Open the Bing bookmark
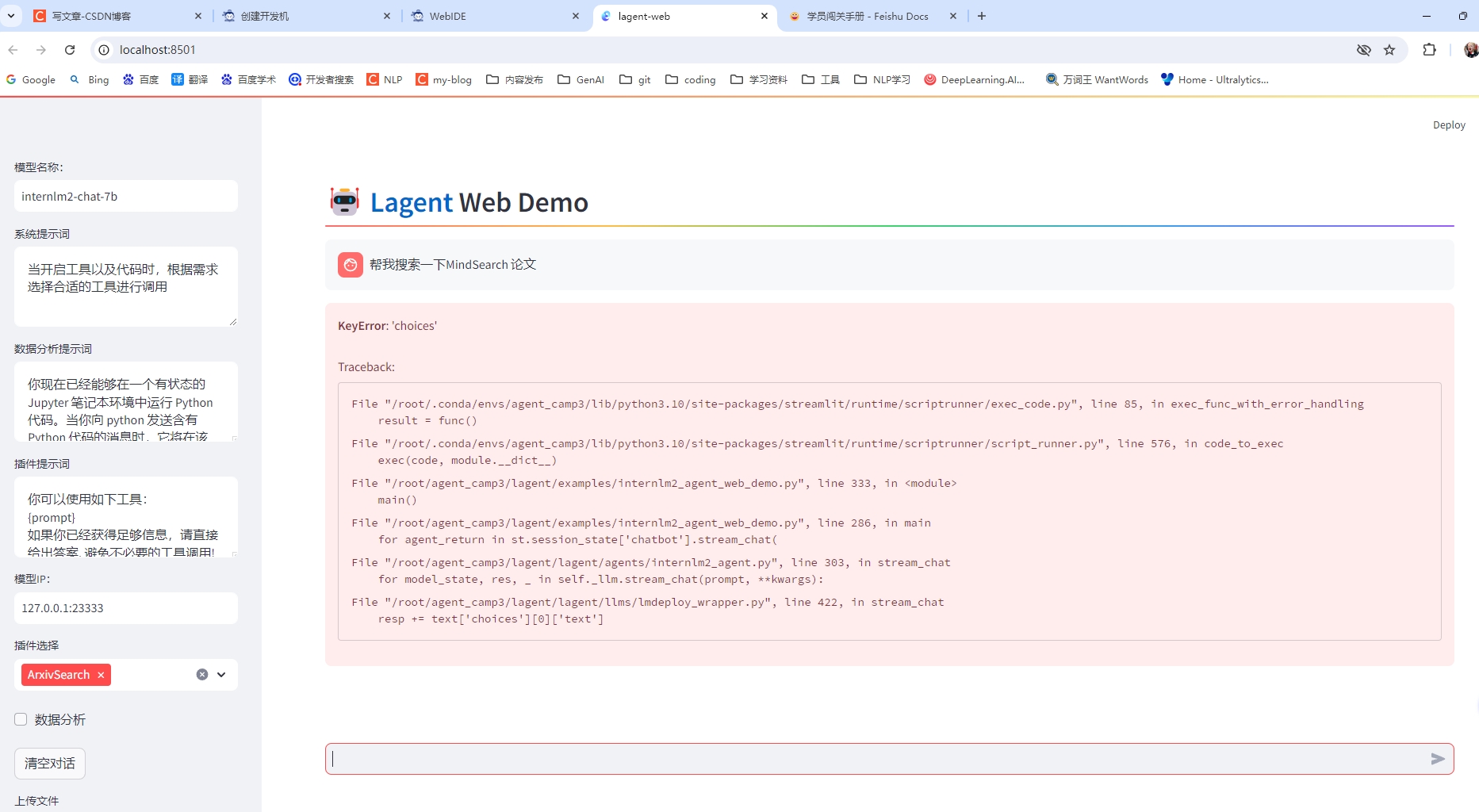The image size is (1479, 812). pos(90,79)
